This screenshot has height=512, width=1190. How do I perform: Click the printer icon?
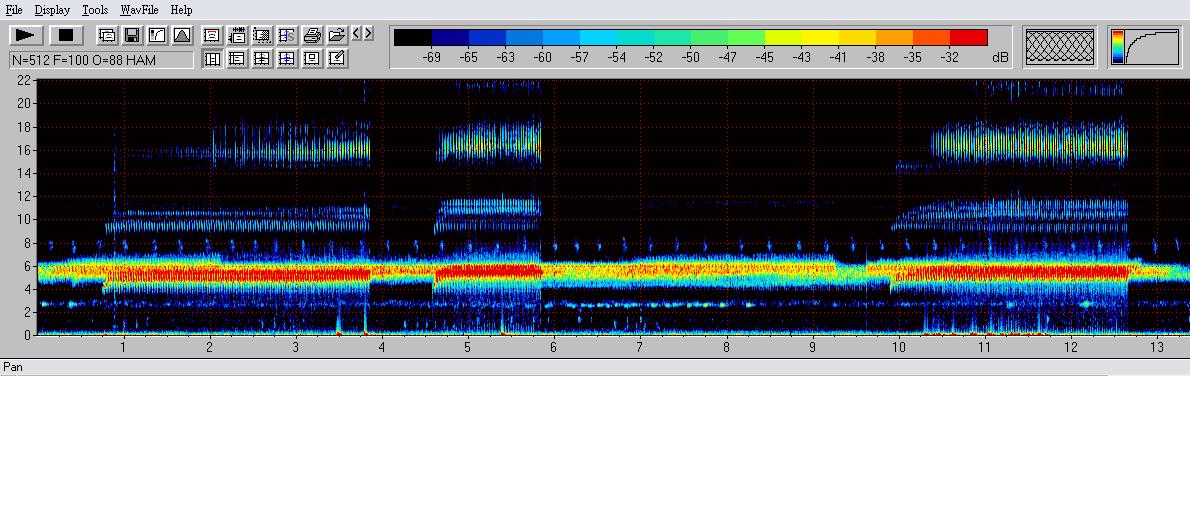[x=312, y=35]
